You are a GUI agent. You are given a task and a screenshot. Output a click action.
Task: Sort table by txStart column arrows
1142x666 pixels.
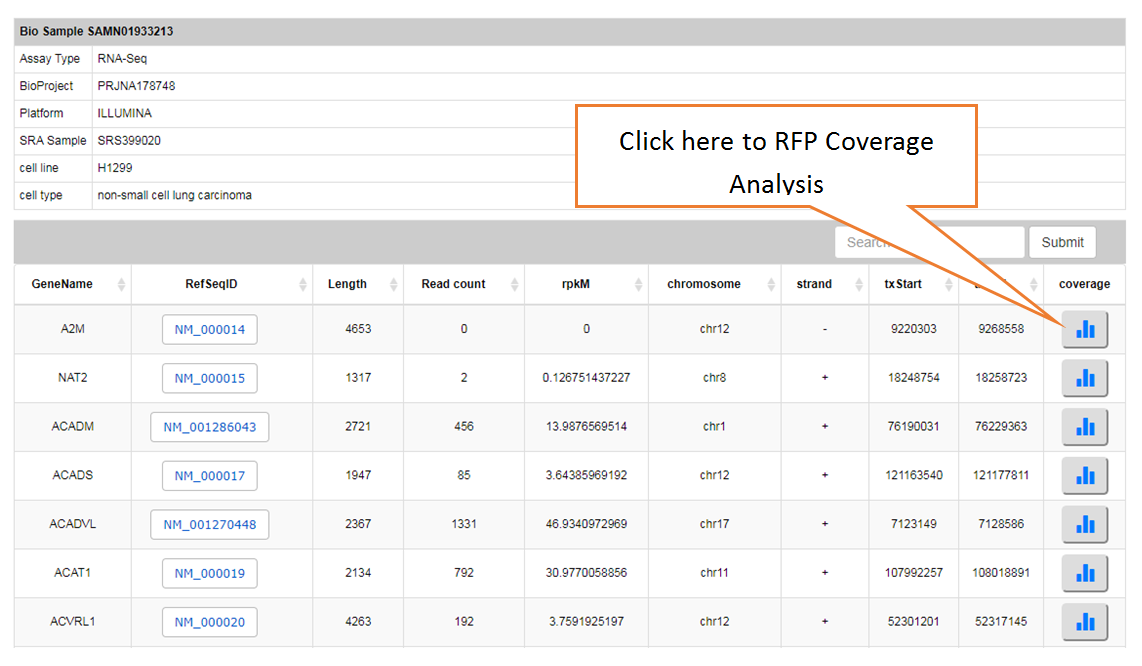[x=948, y=284]
